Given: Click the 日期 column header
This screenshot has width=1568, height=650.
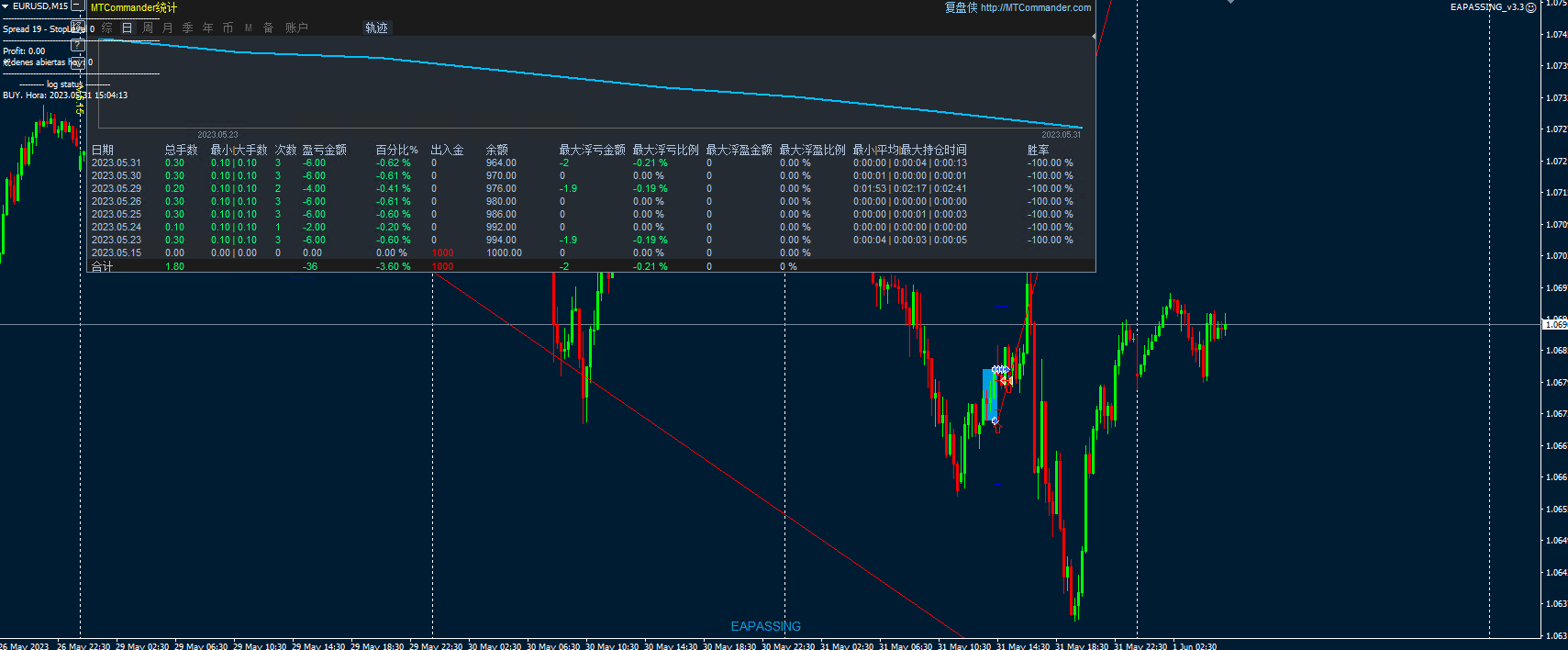Looking at the screenshot, I should [x=102, y=150].
